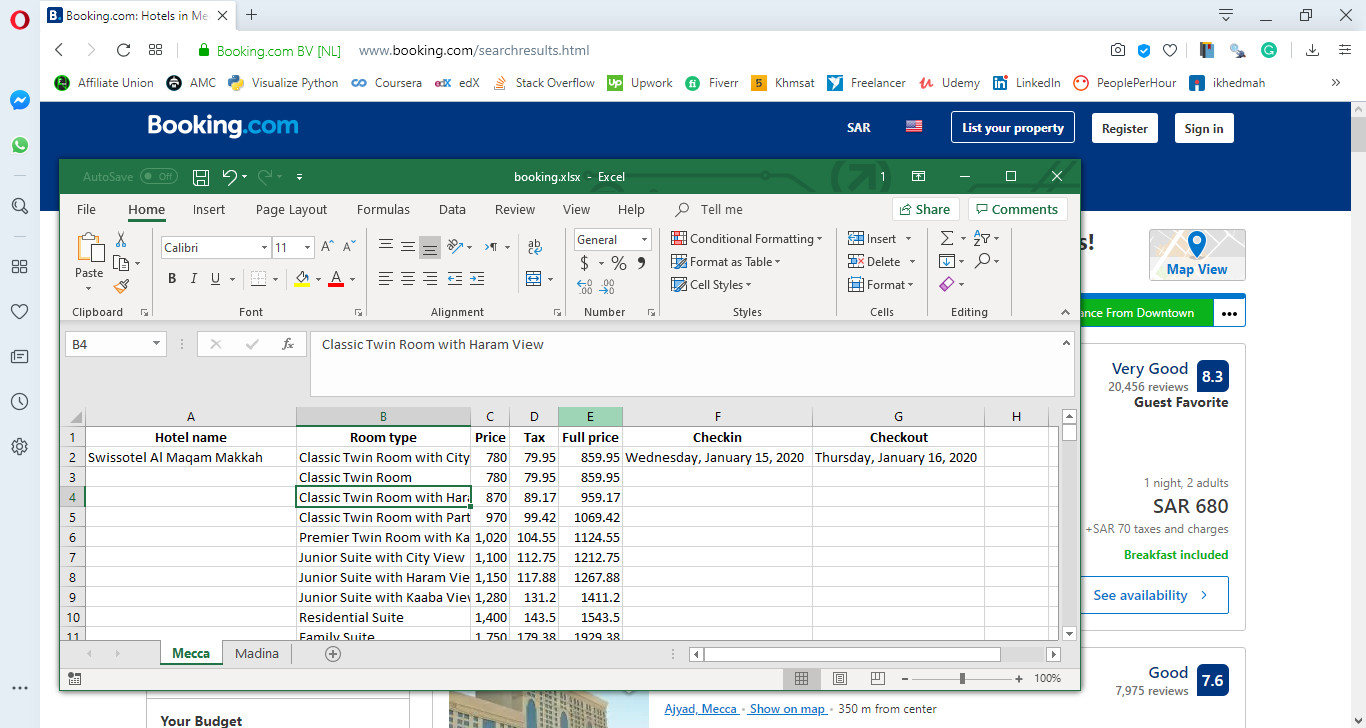Click the Format Painter brush icon
The height and width of the screenshot is (728, 1366).
(121, 286)
